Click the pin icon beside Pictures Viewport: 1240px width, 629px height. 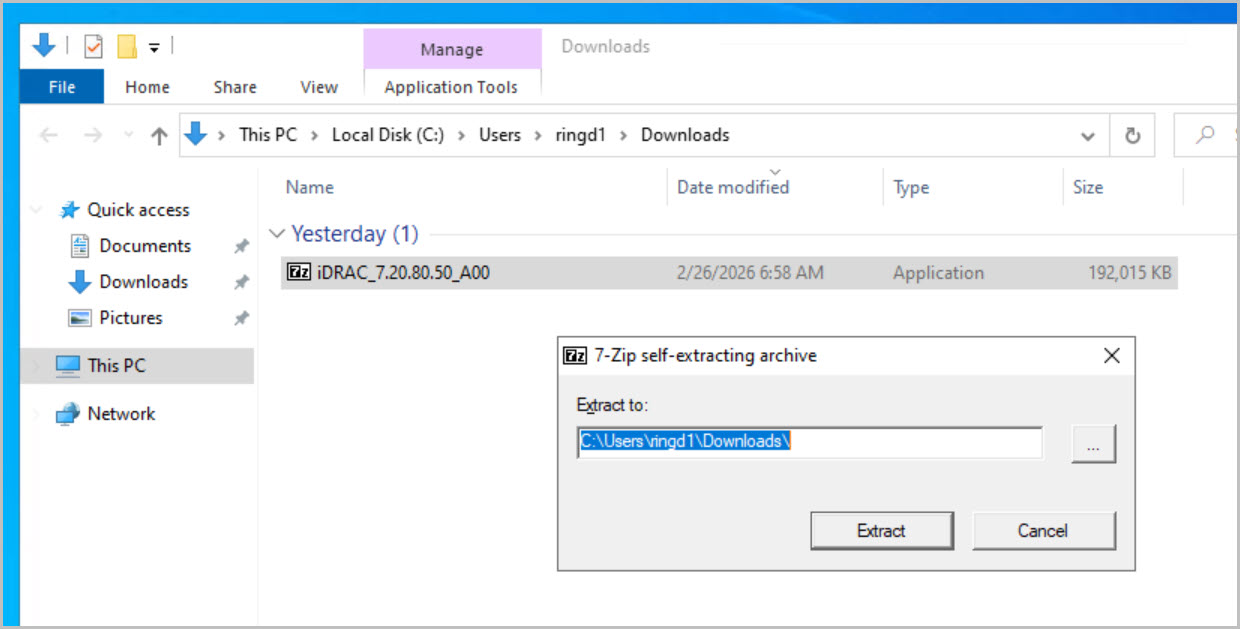pyautogui.click(x=241, y=318)
